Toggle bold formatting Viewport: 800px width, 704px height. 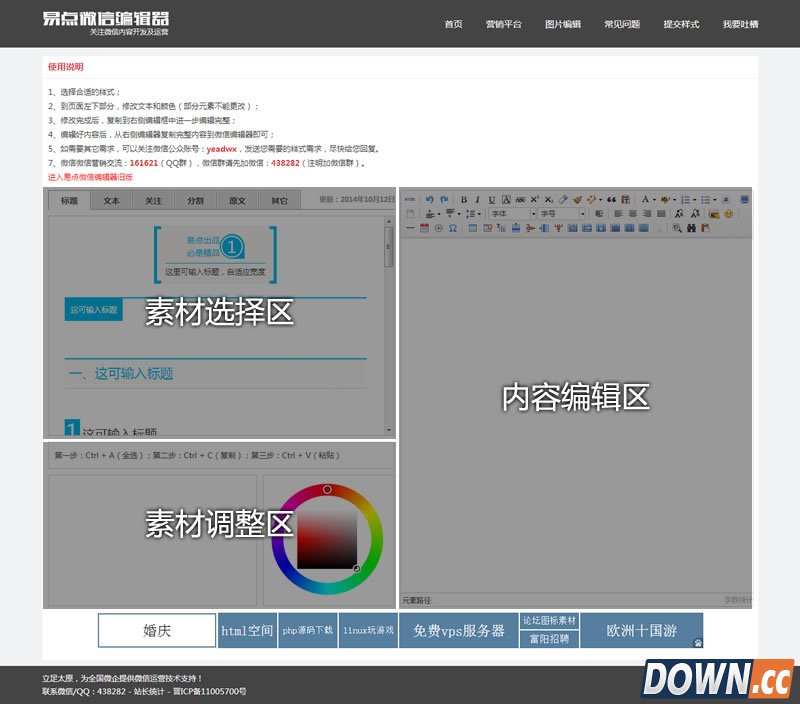[464, 199]
